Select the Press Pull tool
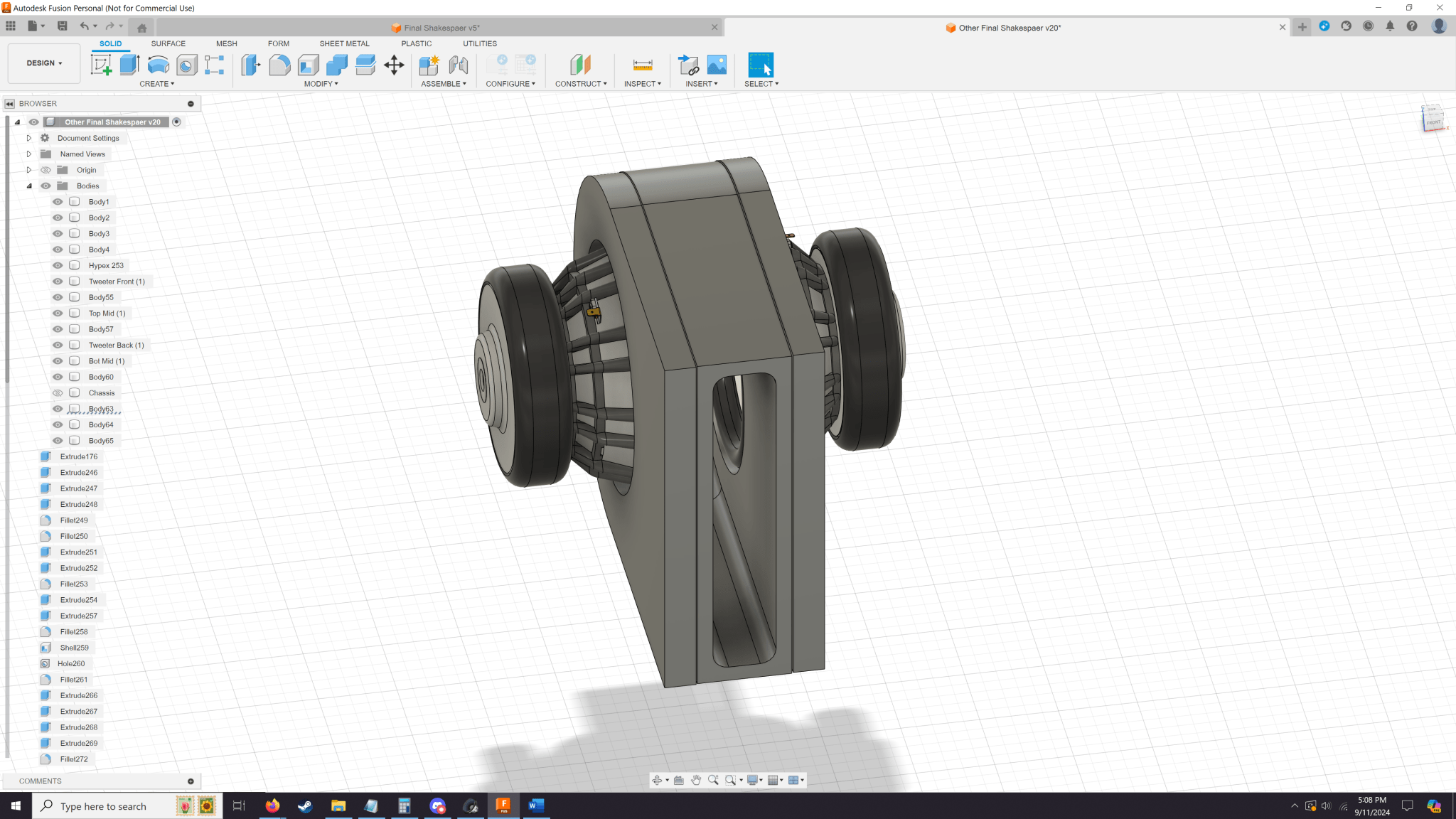The width and height of the screenshot is (1456, 819). click(251, 65)
